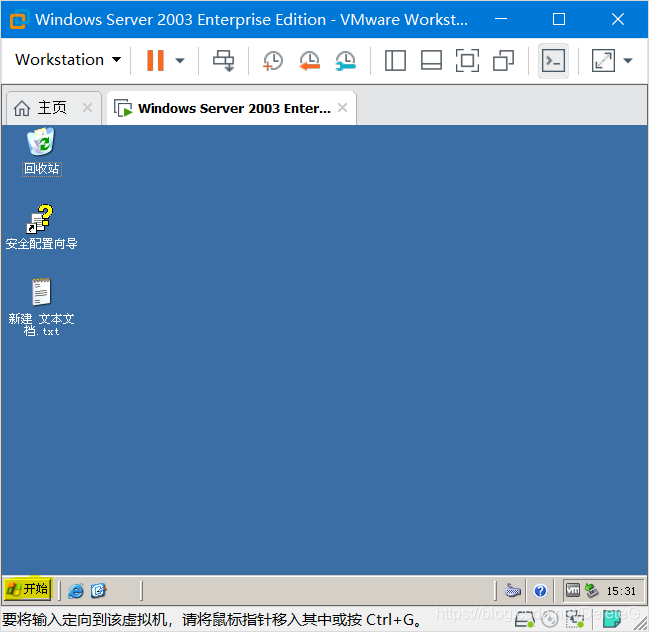649x632 pixels.
Task: Open the 开始 Start menu
Action: (x=28, y=589)
